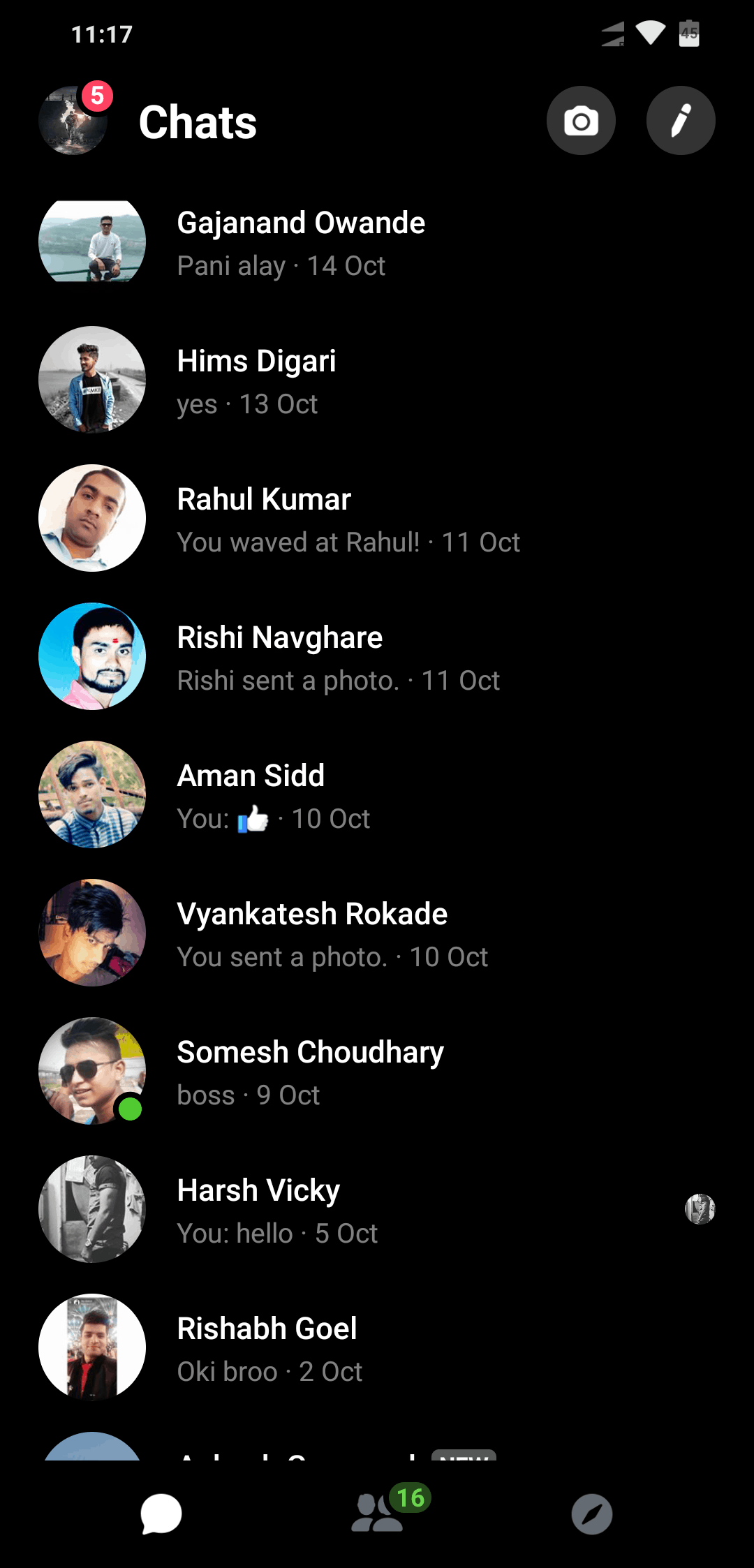The height and width of the screenshot is (1568, 754).
Task: Open Somesh Choudhary chat
Action: (377, 1071)
